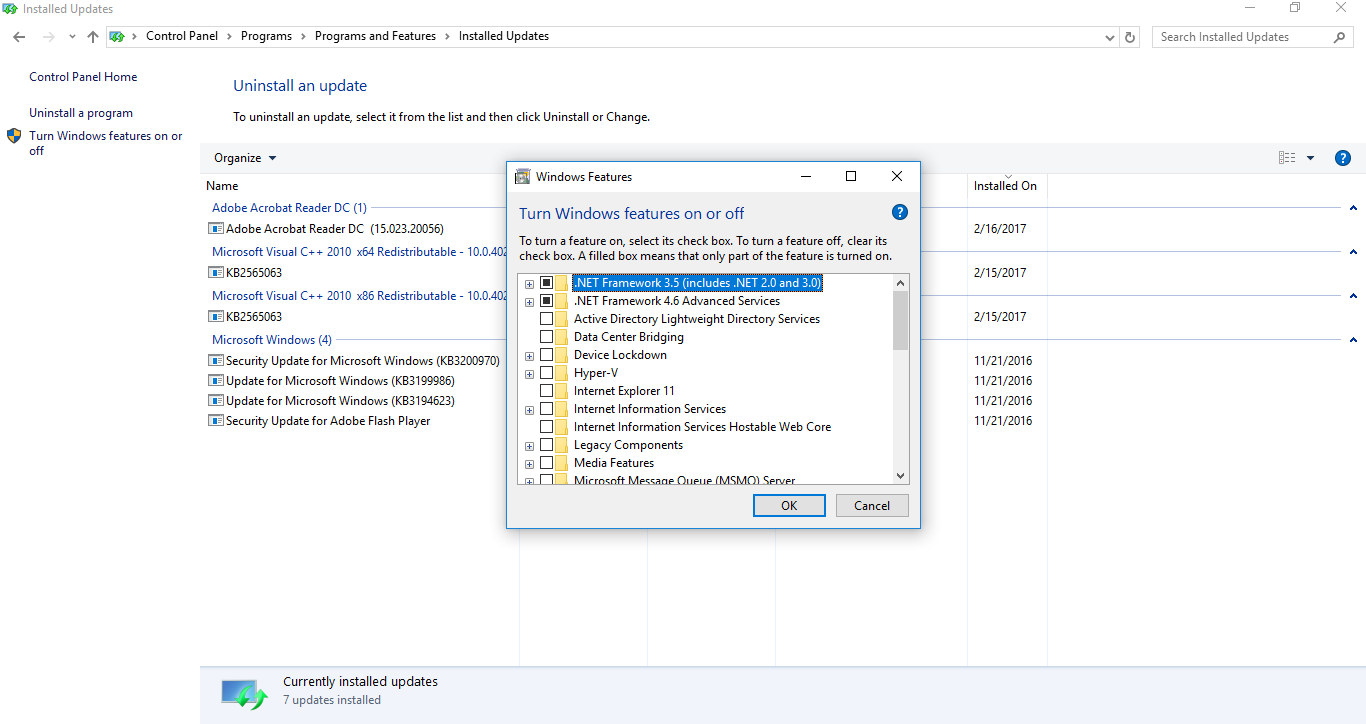This screenshot has width=1366, height=724.
Task: Check the Internet Explorer 11 box
Action: [x=546, y=391]
